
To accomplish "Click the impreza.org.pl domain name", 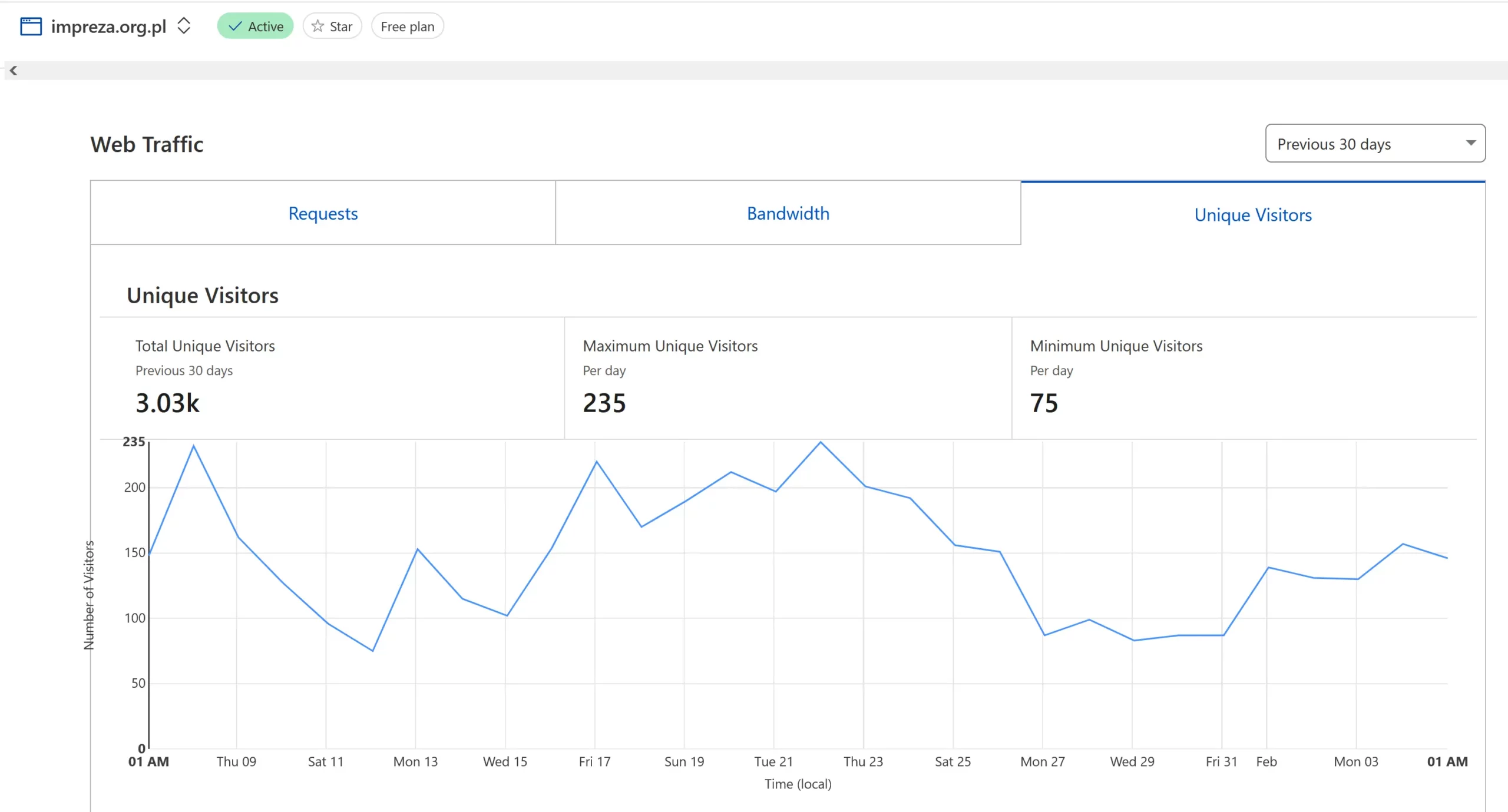I will pyautogui.click(x=108, y=26).
